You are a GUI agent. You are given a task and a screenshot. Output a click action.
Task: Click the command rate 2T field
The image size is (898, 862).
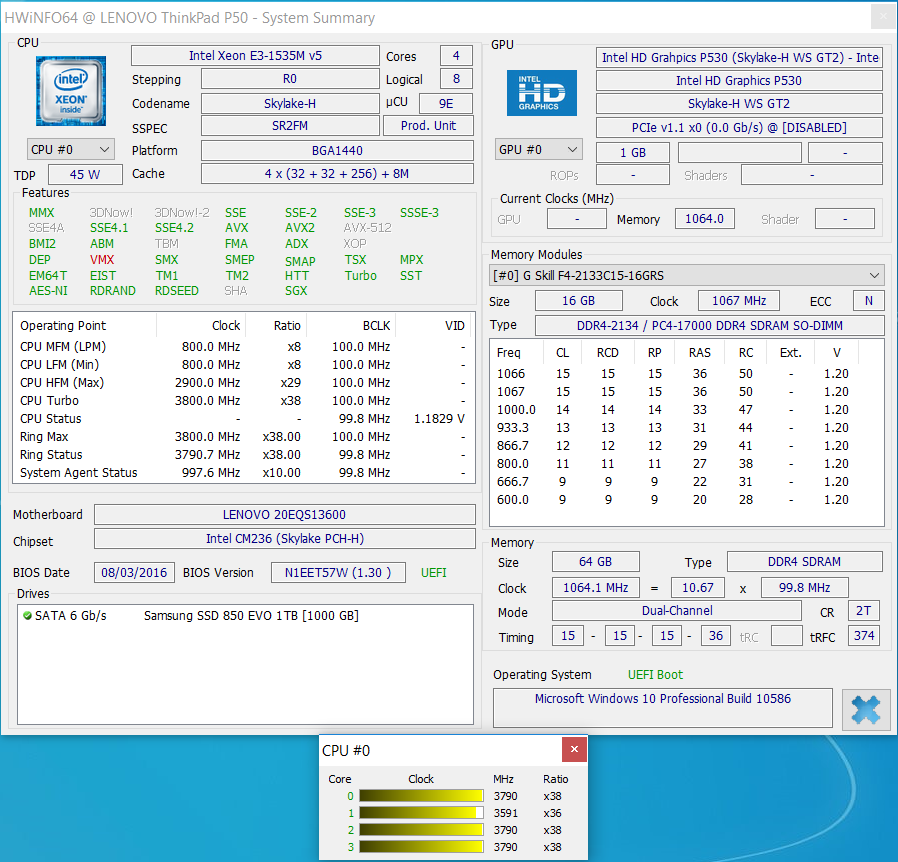(x=864, y=611)
